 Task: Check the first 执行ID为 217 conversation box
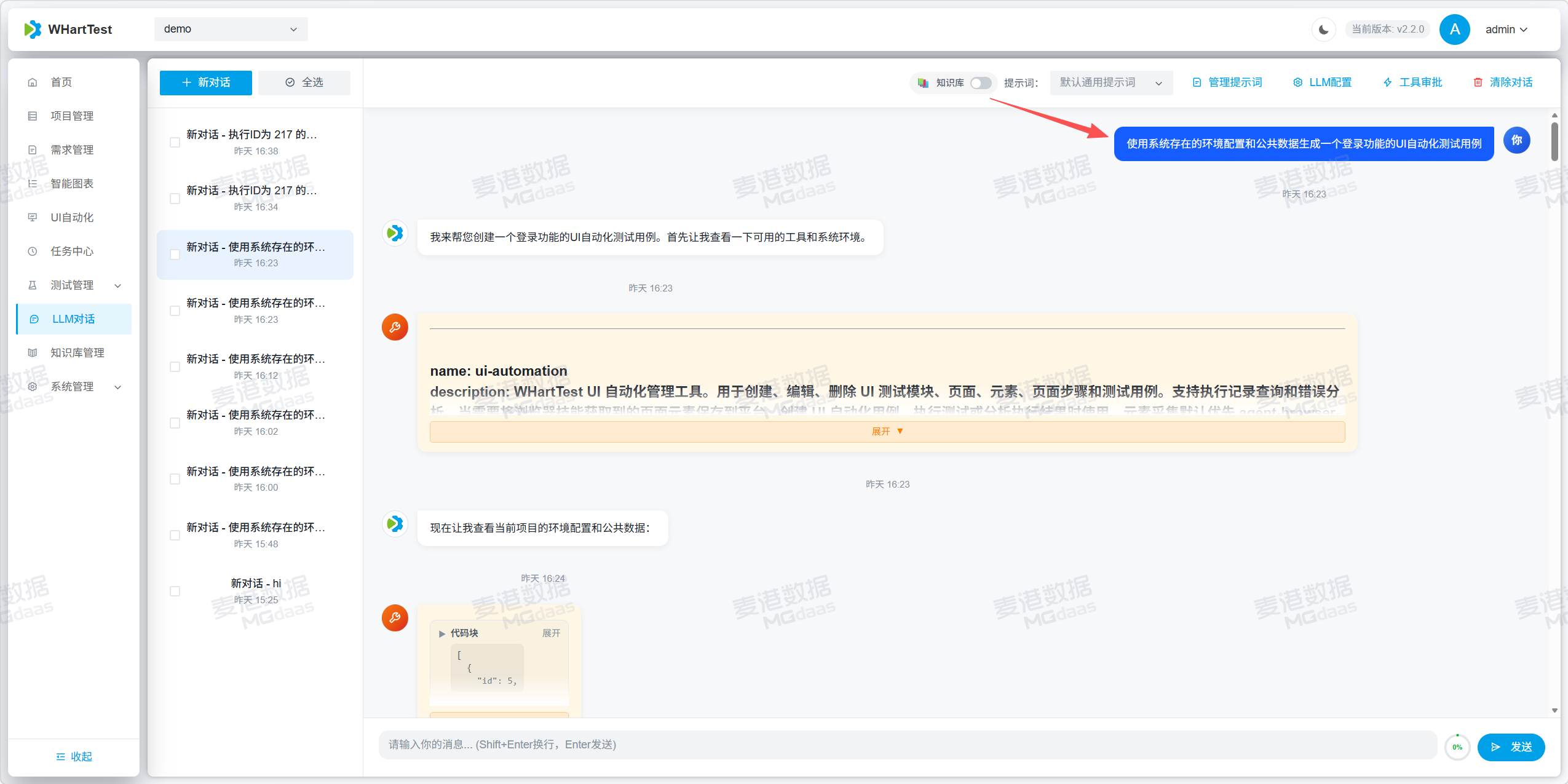click(175, 143)
